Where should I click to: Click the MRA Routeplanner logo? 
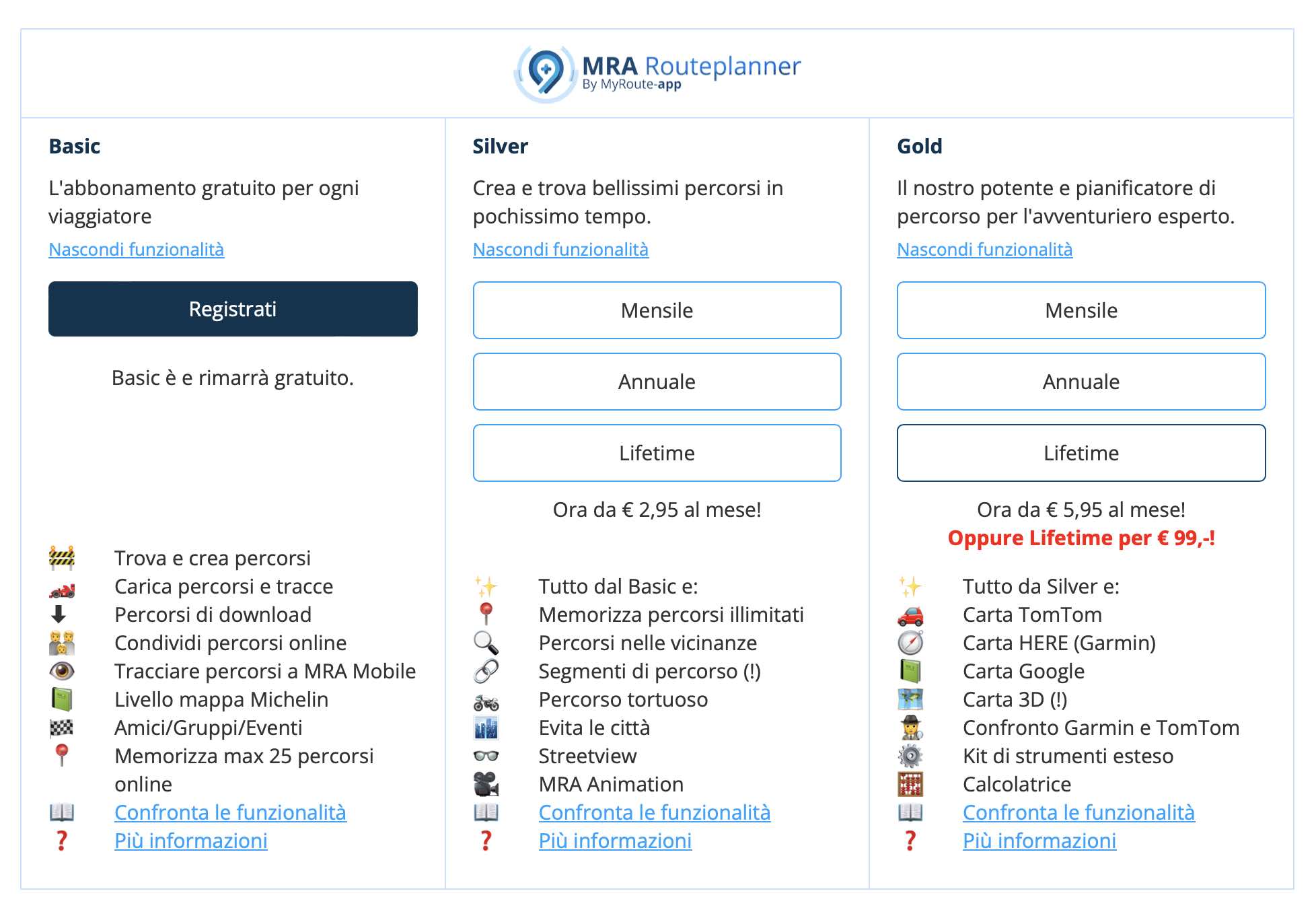tap(657, 73)
